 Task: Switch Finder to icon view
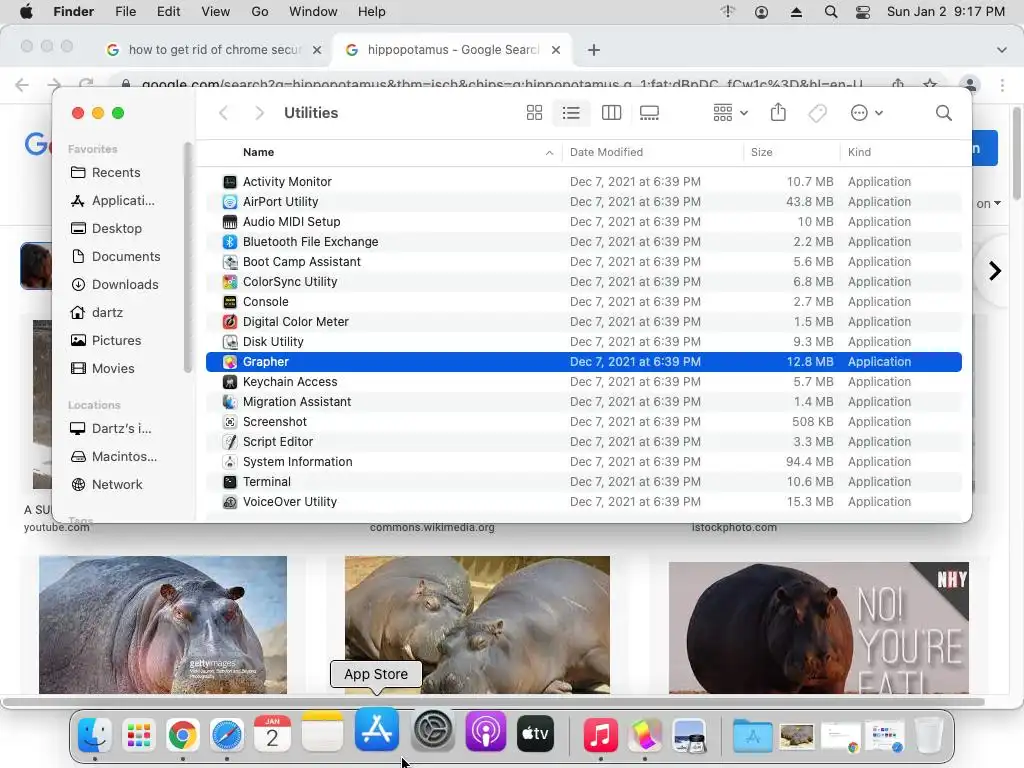[534, 113]
